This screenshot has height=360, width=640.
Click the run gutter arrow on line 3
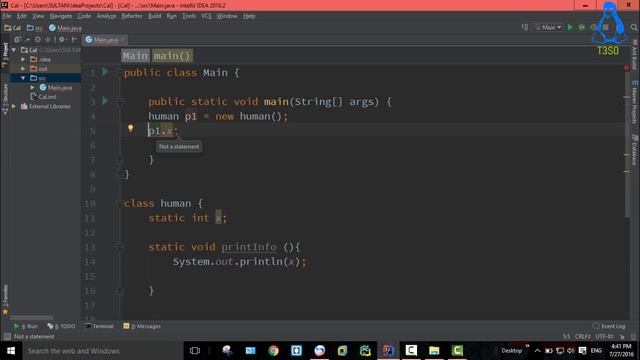105,101
